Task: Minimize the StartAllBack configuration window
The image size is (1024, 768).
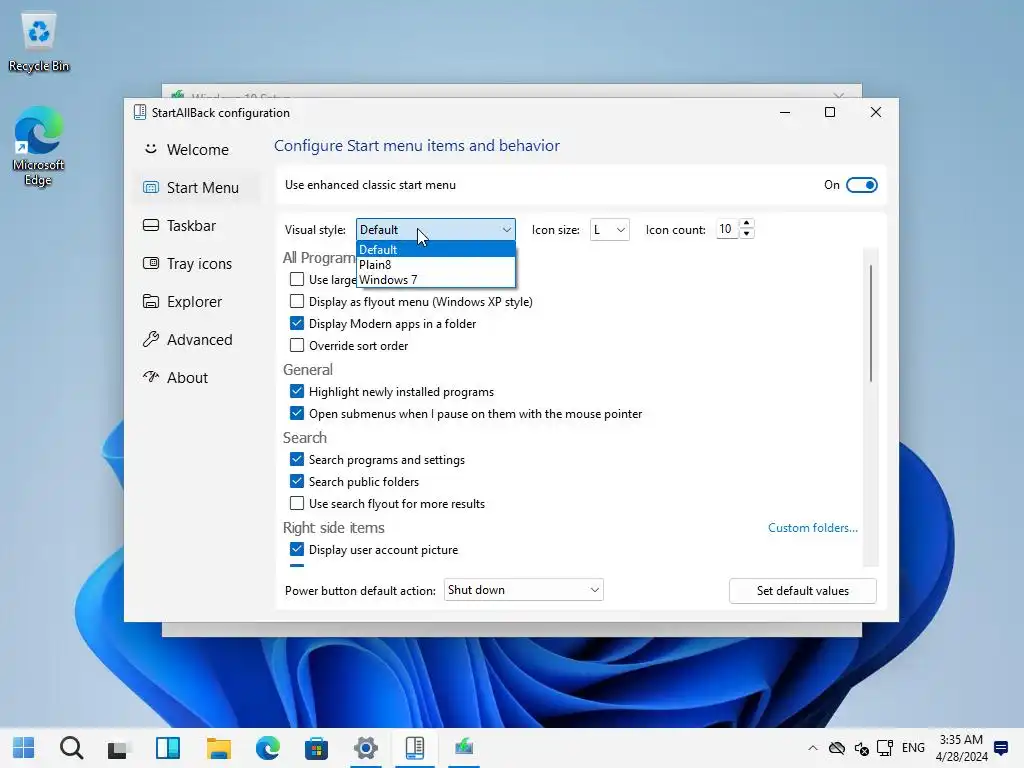Action: coord(785,112)
